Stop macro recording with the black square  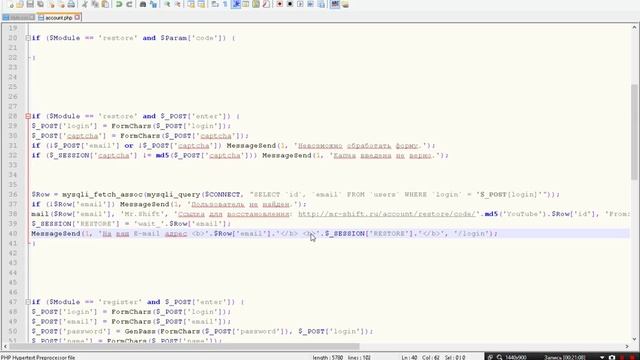tap(290, 4)
